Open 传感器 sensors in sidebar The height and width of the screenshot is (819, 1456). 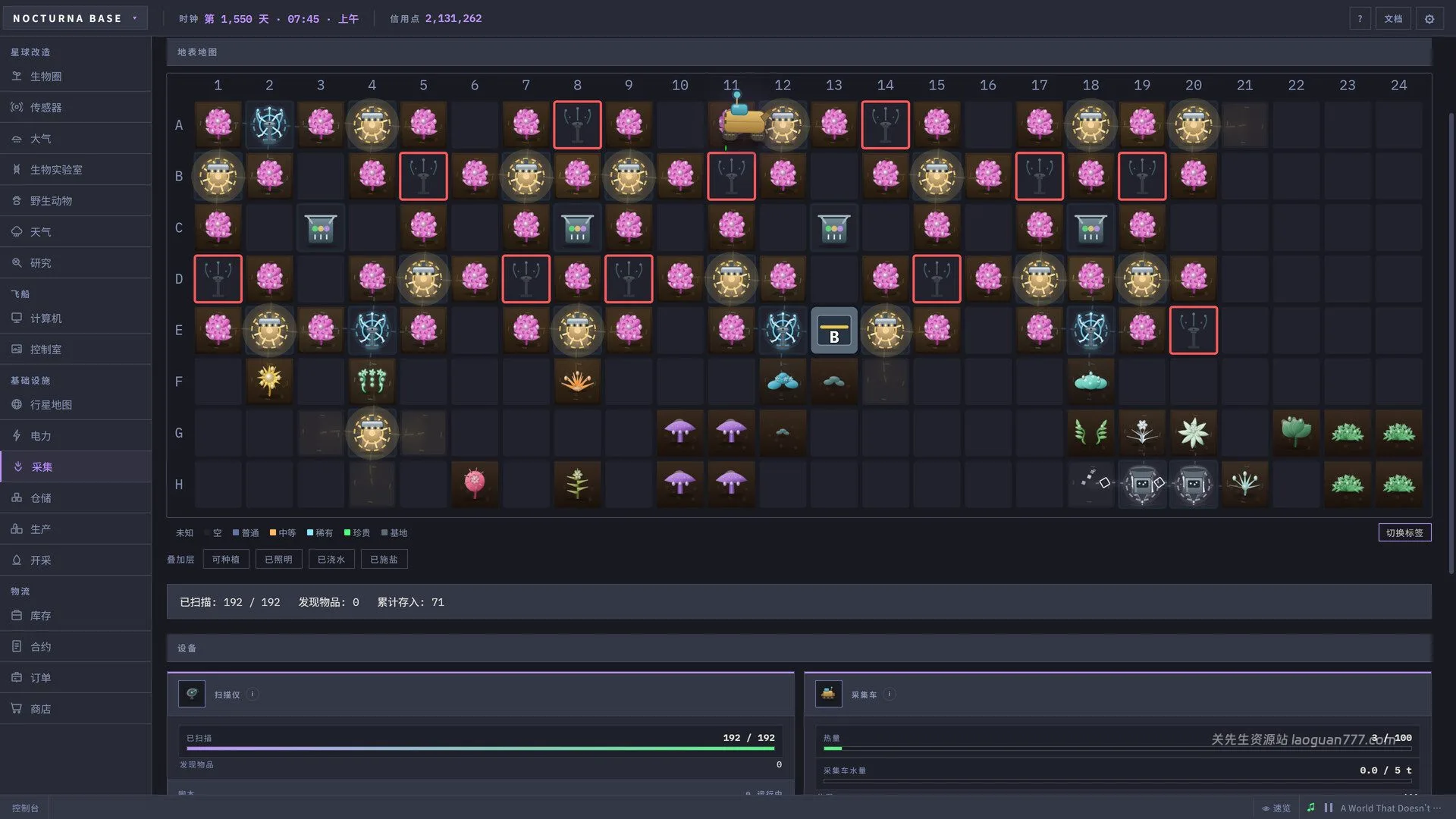pos(76,108)
